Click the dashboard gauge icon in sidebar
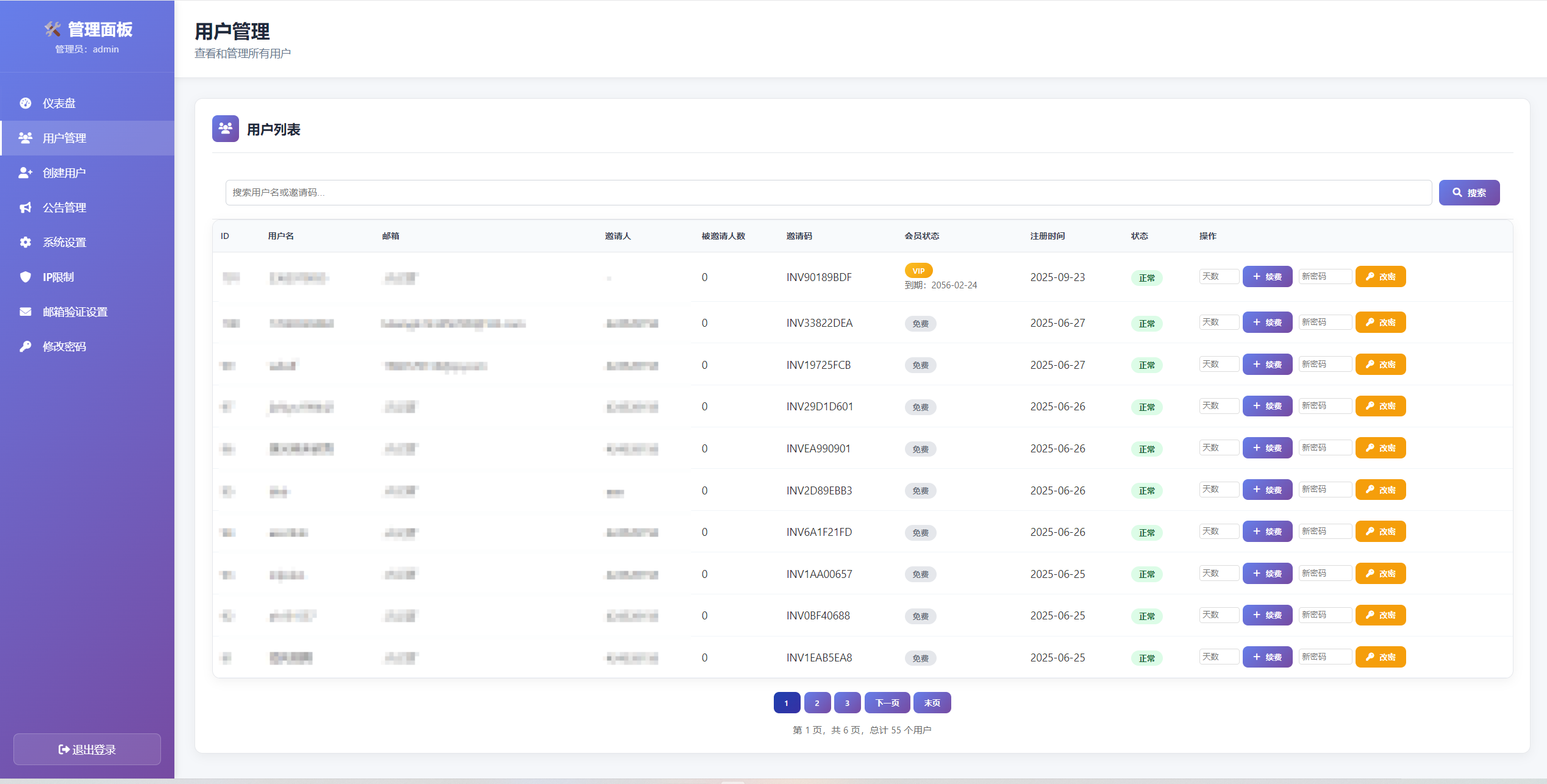Viewport: 1547px width, 784px height. 25,103
